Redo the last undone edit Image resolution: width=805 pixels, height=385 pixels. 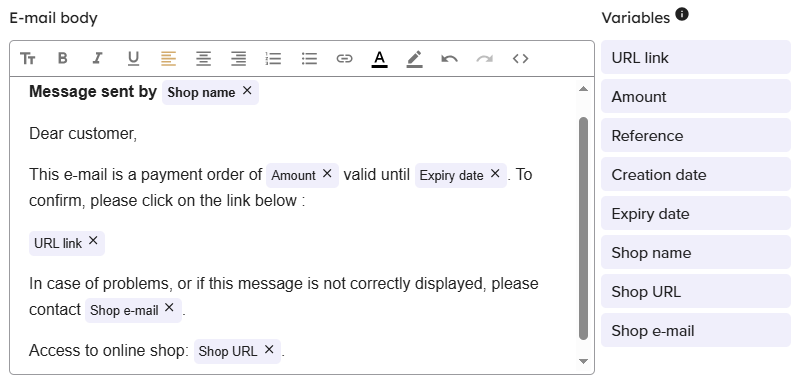[484, 59]
